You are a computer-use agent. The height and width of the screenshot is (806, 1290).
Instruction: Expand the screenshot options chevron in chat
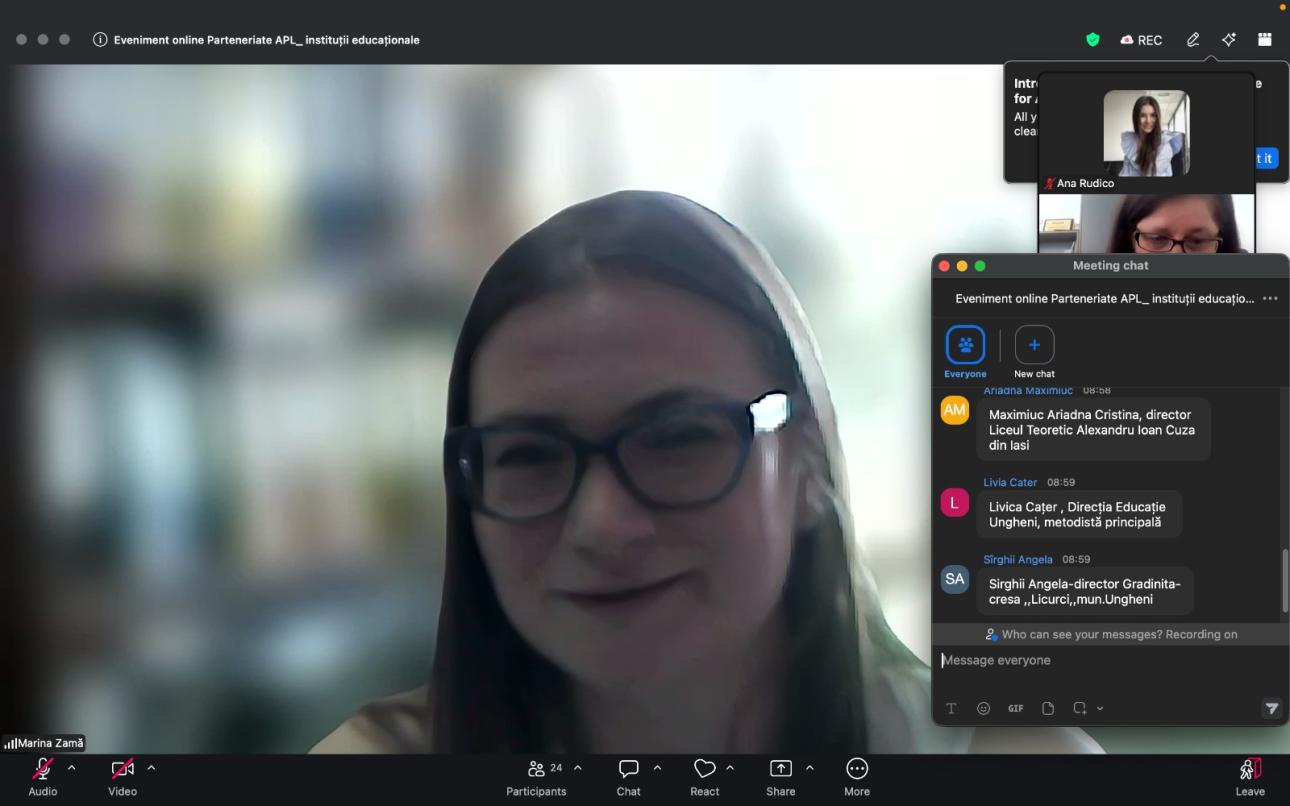point(1100,708)
